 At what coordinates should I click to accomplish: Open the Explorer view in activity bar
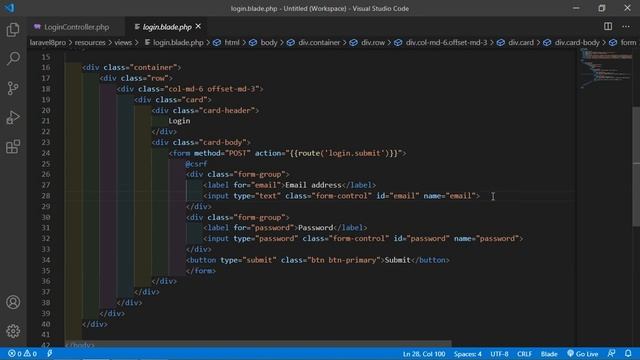coord(13,30)
